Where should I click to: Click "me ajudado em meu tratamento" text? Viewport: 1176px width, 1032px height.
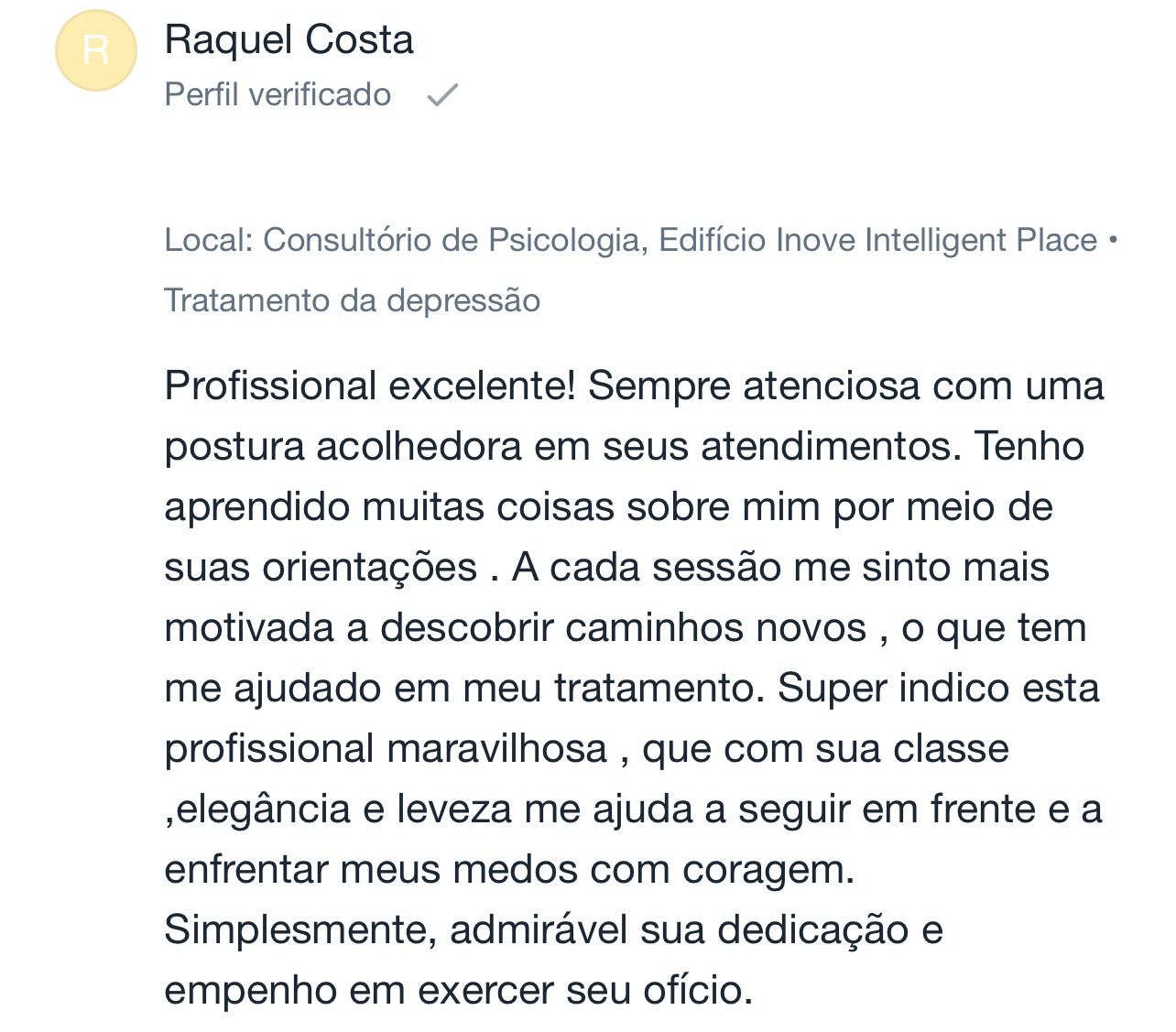point(463,688)
